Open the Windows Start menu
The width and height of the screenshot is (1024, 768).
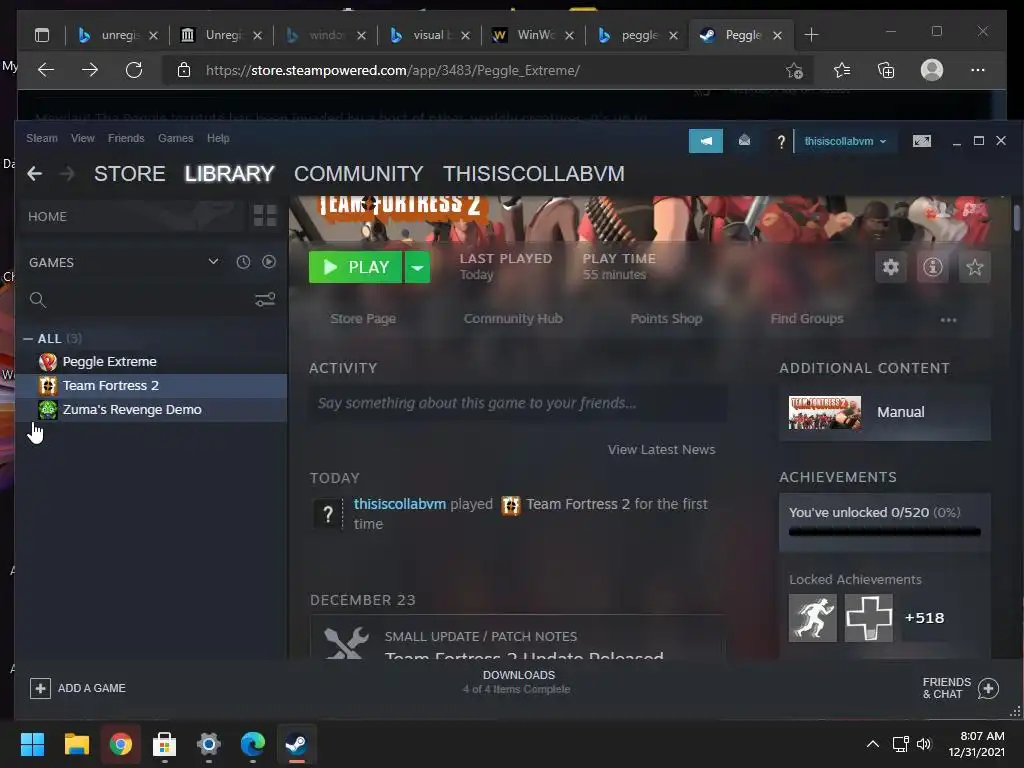point(32,744)
